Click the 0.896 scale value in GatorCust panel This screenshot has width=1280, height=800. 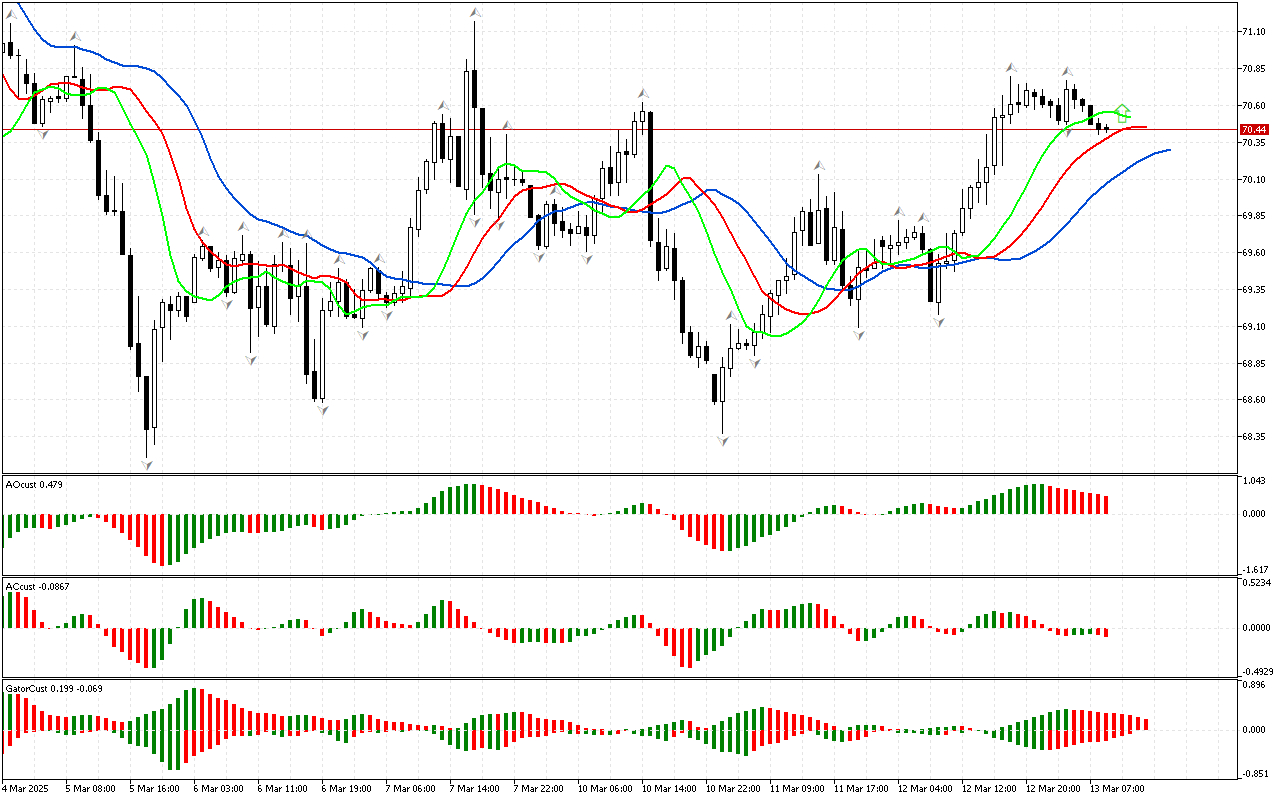tap(1255, 686)
